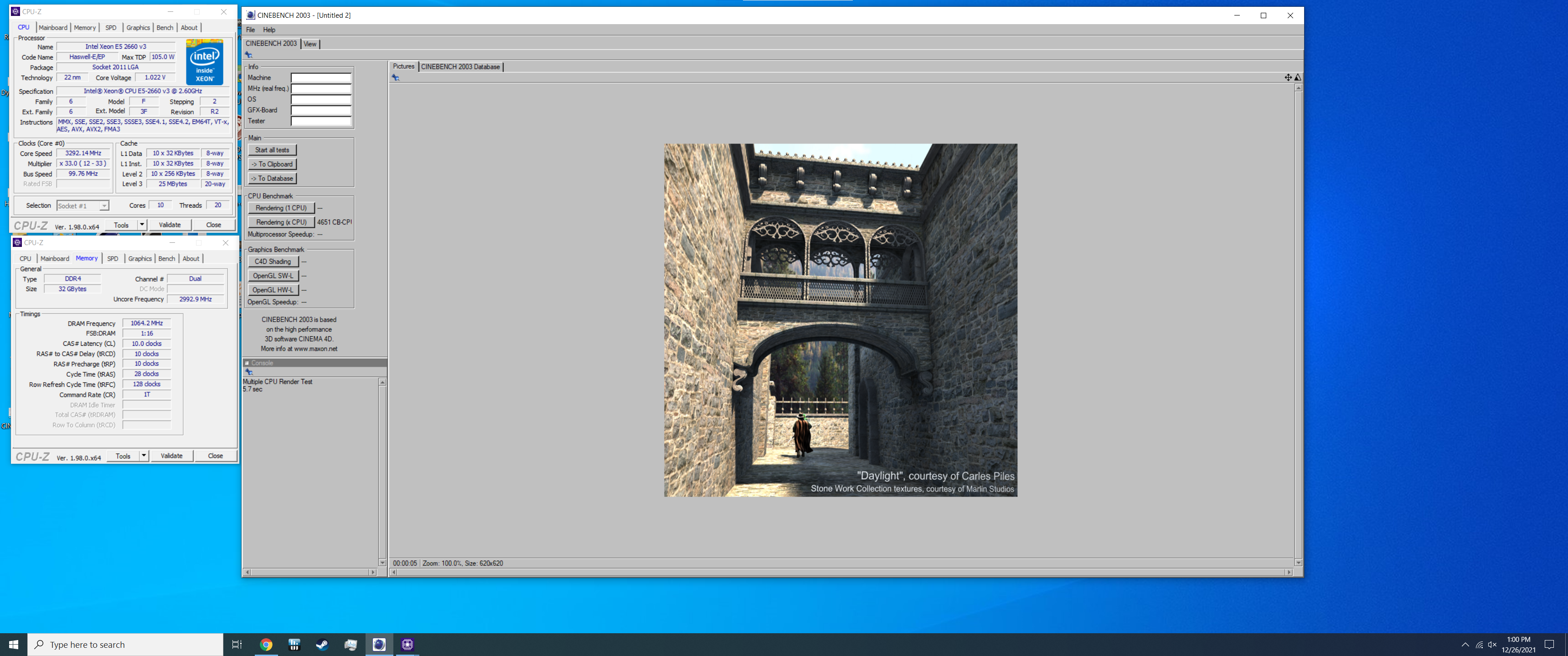Open Bench tab in bottom CPU-Z window
The image size is (1568, 656).
point(166,259)
